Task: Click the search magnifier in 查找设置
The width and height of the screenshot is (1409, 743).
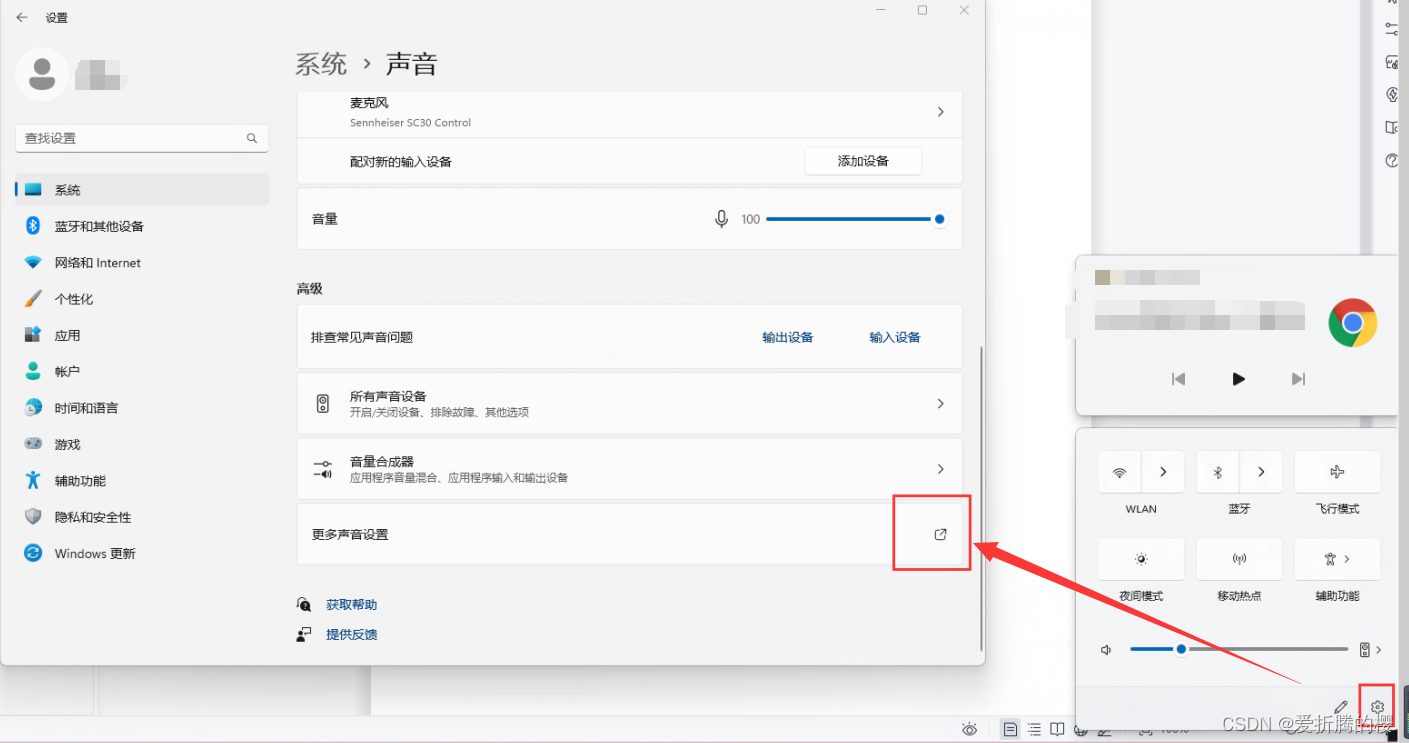Action: [252, 138]
